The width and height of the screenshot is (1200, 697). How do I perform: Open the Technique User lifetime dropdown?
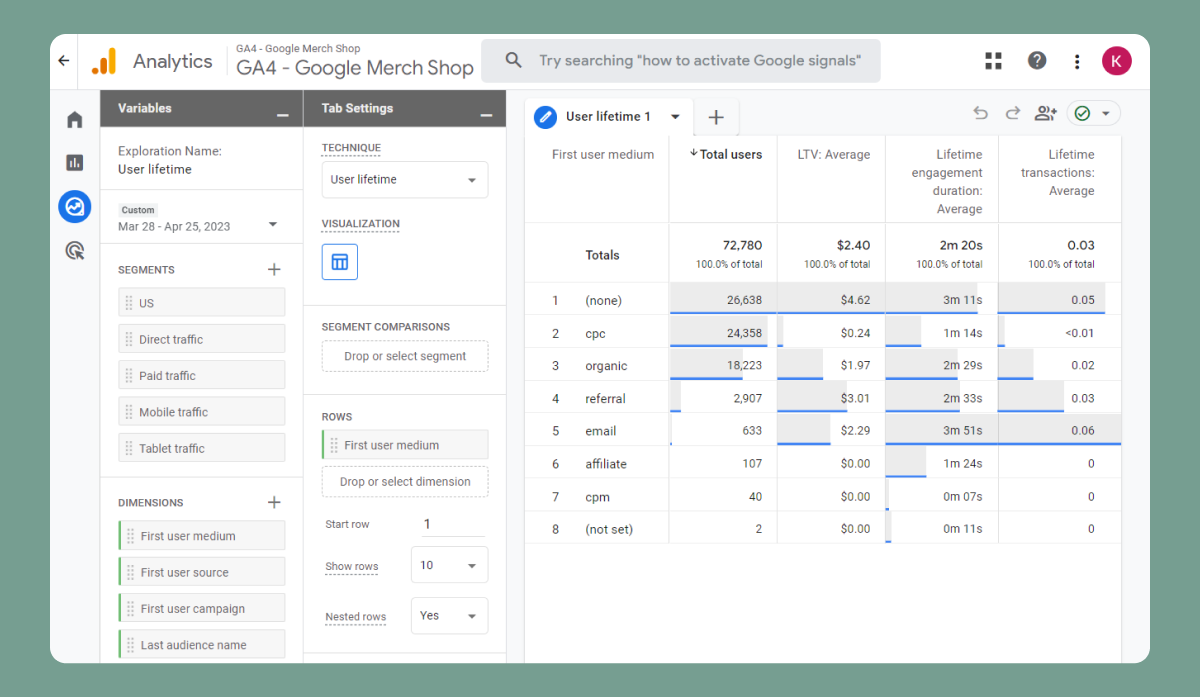click(x=405, y=180)
